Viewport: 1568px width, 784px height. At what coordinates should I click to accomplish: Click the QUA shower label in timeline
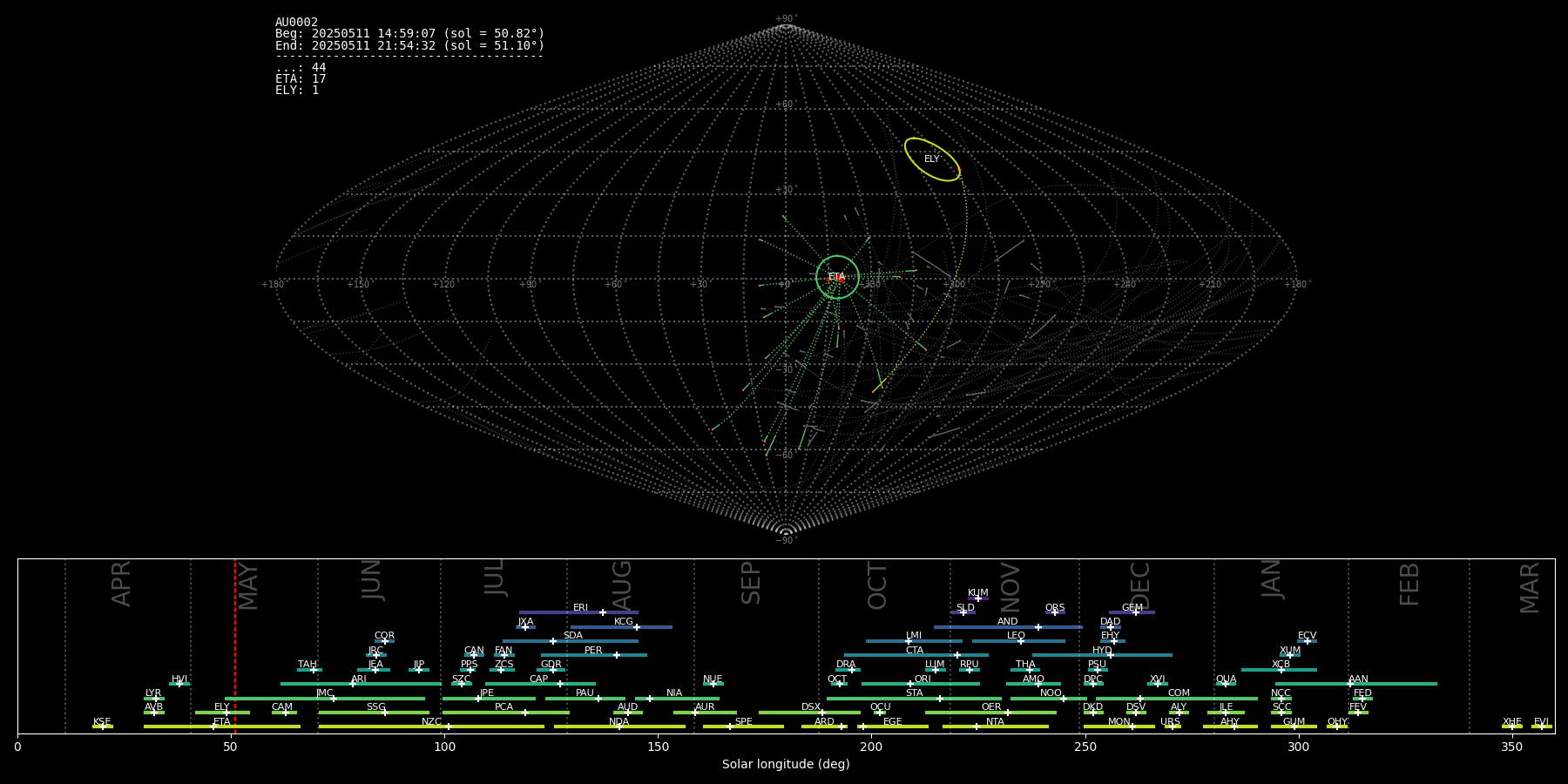[1227, 679]
